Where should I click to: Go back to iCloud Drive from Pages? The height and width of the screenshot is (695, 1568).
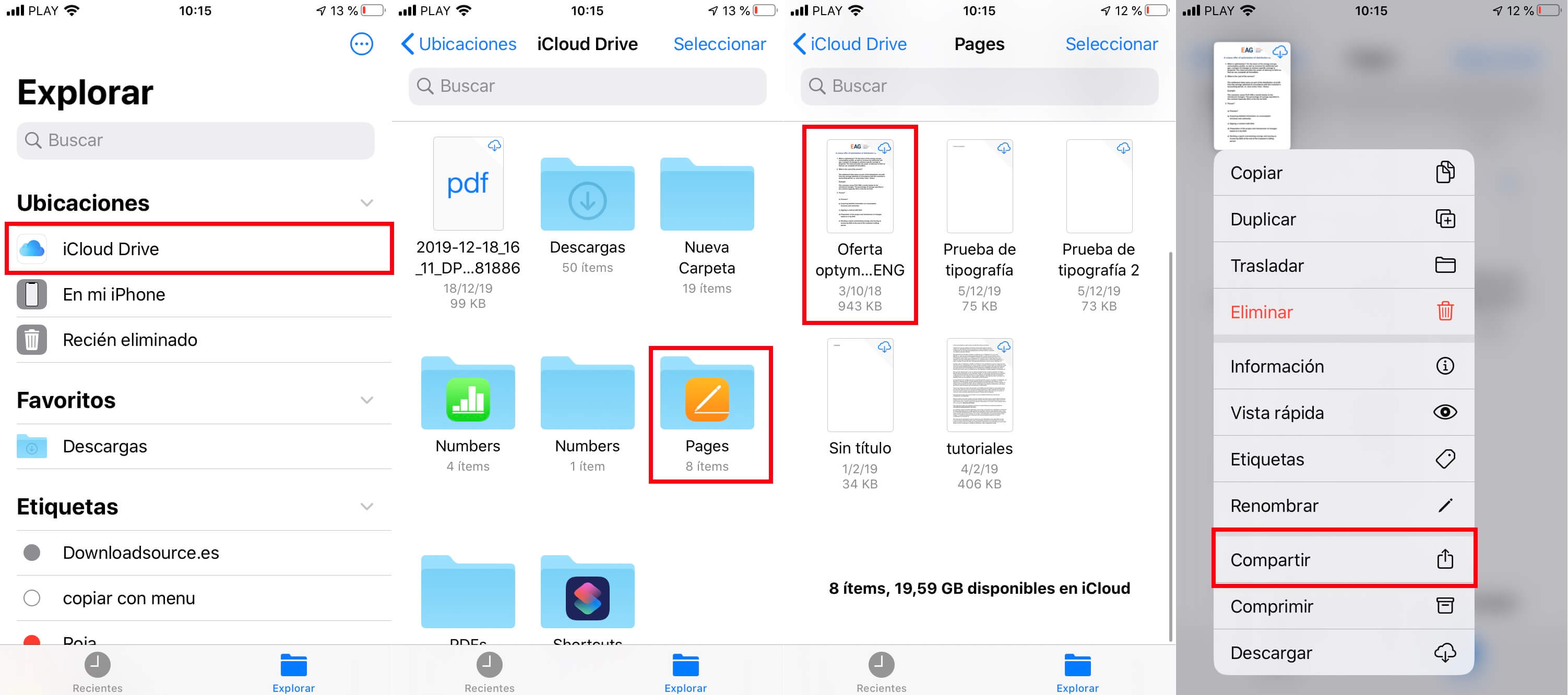850,44
